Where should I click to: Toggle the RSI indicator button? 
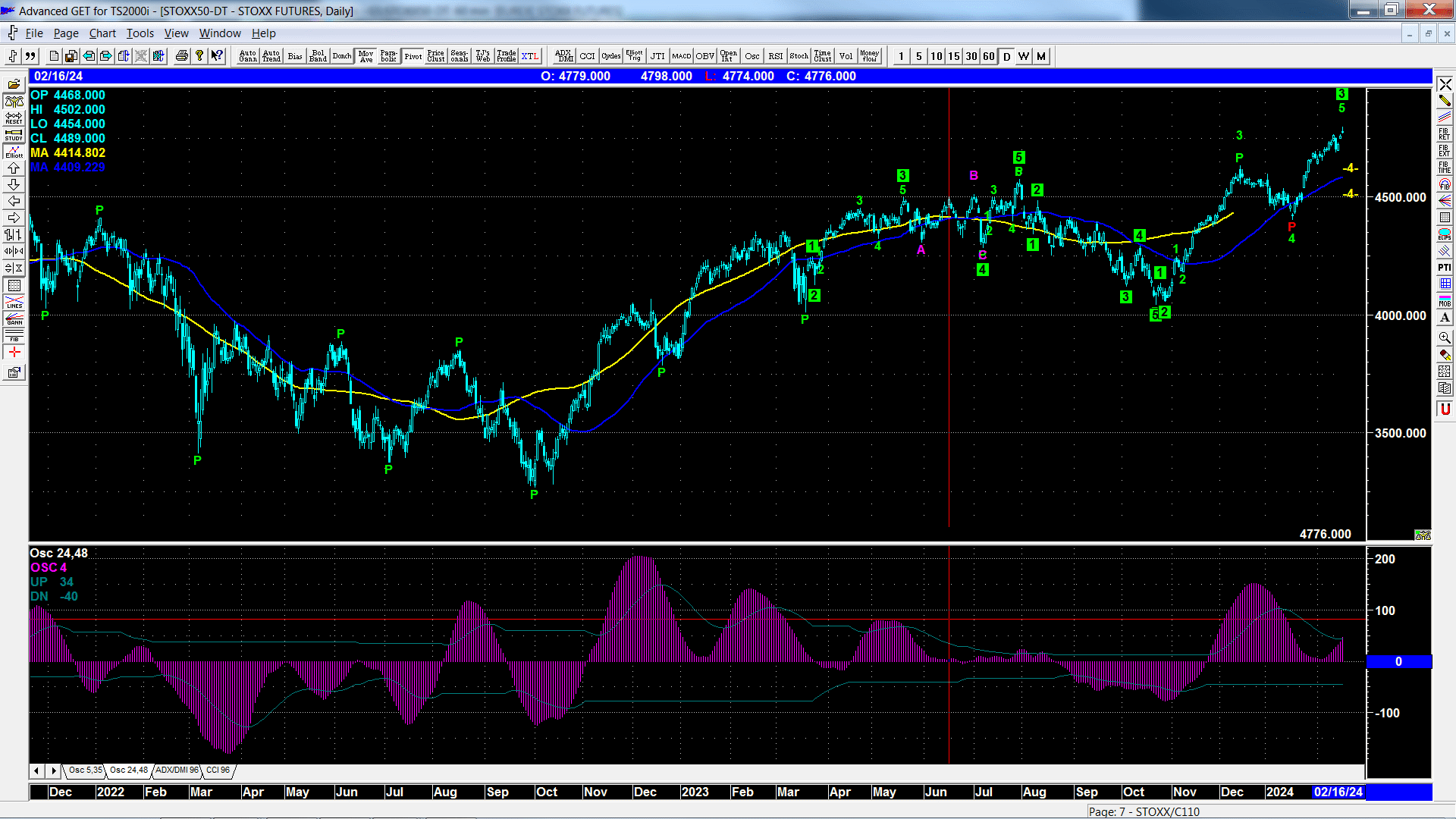tap(775, 56)
